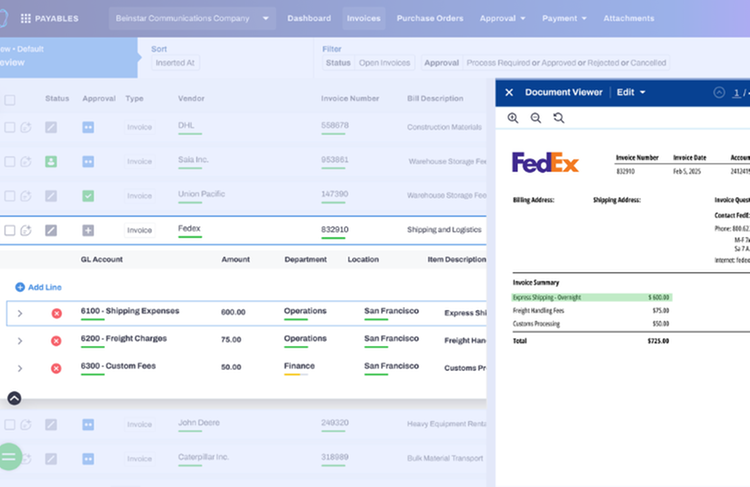Open the Attachments tab

[x=629, y=18]
